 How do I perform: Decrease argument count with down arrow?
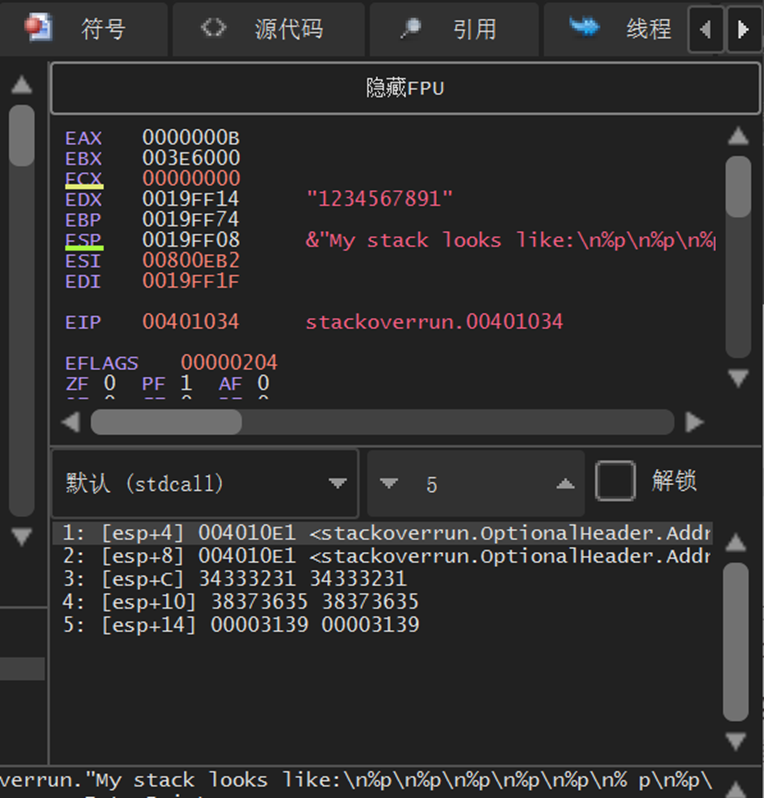click(389, 483)
